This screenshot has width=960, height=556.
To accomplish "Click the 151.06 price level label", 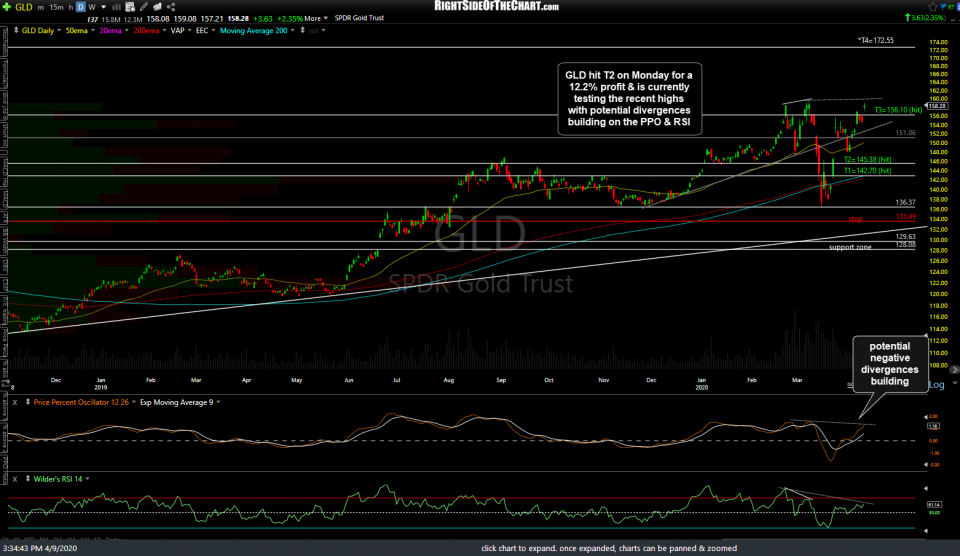I will pos(906,133).
